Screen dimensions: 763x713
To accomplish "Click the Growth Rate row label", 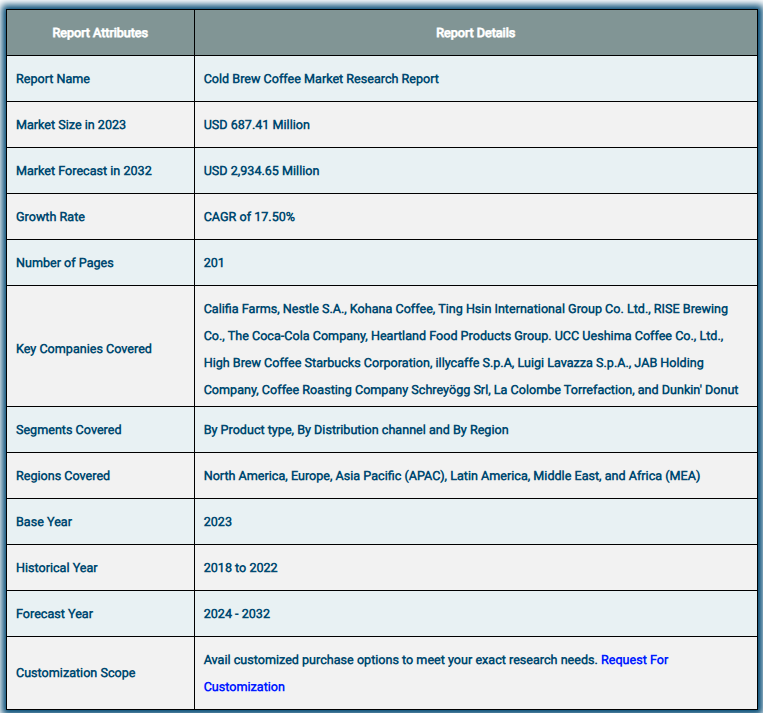I will 51,217.
